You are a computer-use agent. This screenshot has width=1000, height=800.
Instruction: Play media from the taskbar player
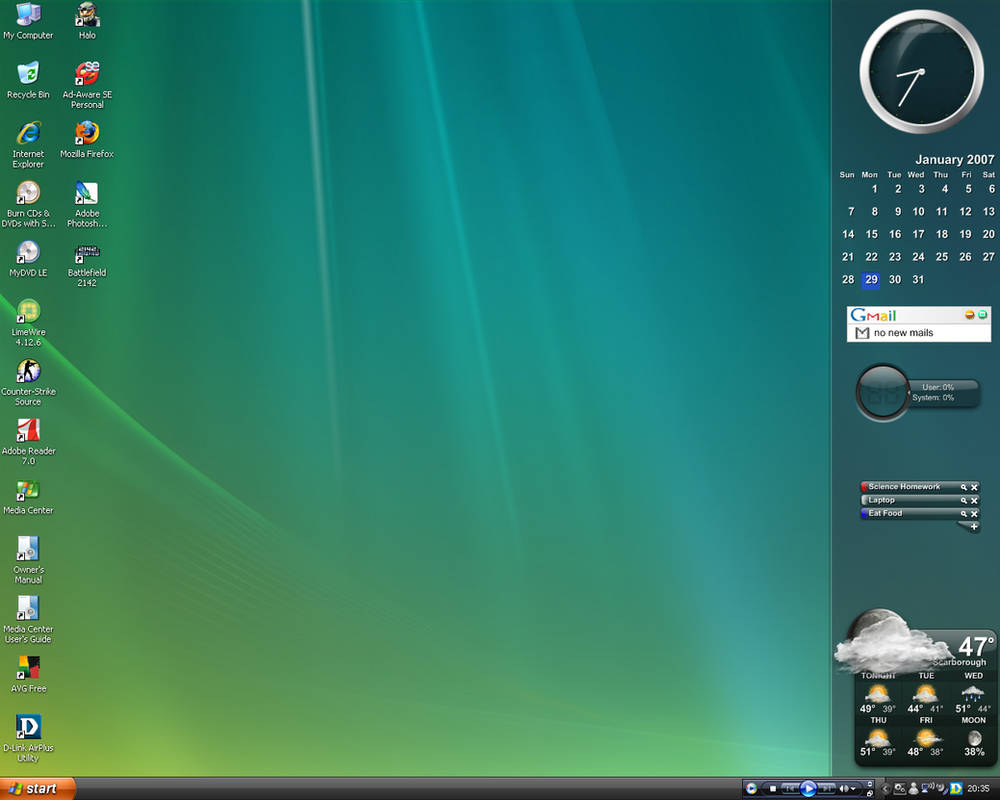pos(808,789)
